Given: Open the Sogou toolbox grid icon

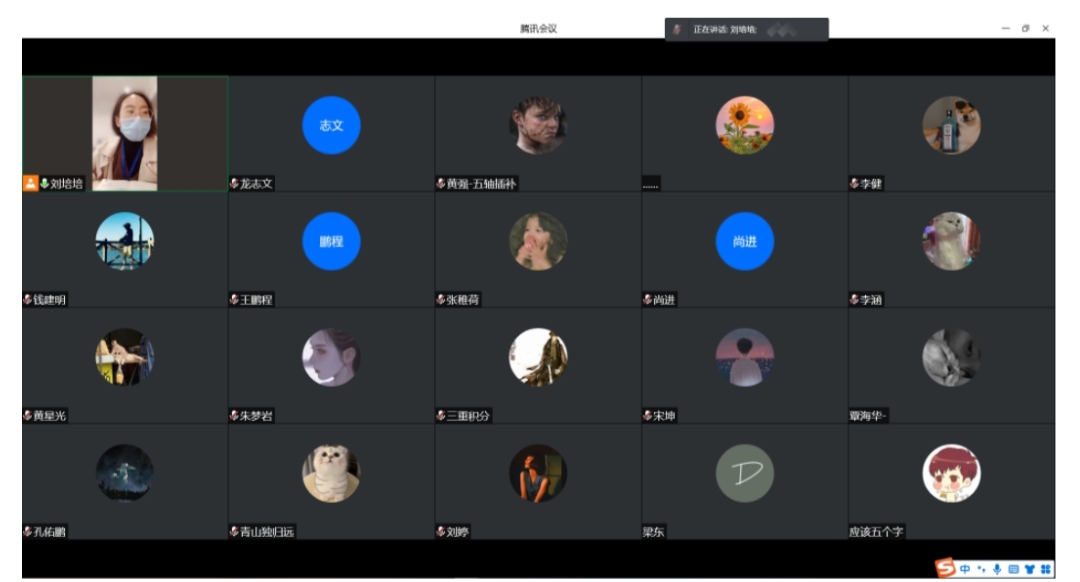Looking at the screenshot, I should coord(1044,569).
